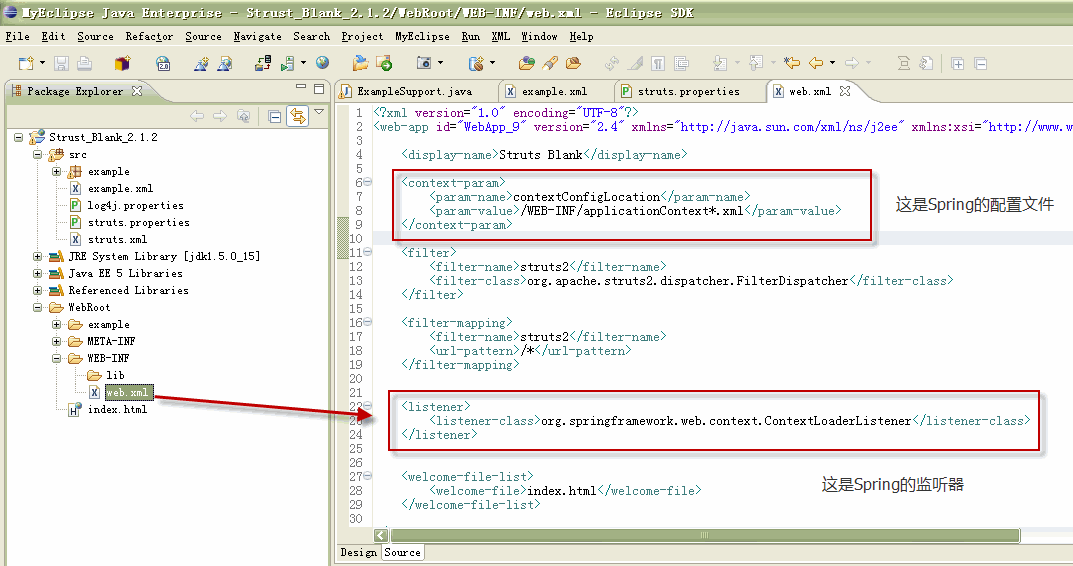Switch to the Source view tab
Image resolution: width=1073 pixels, height=566 pixels.
402,552
